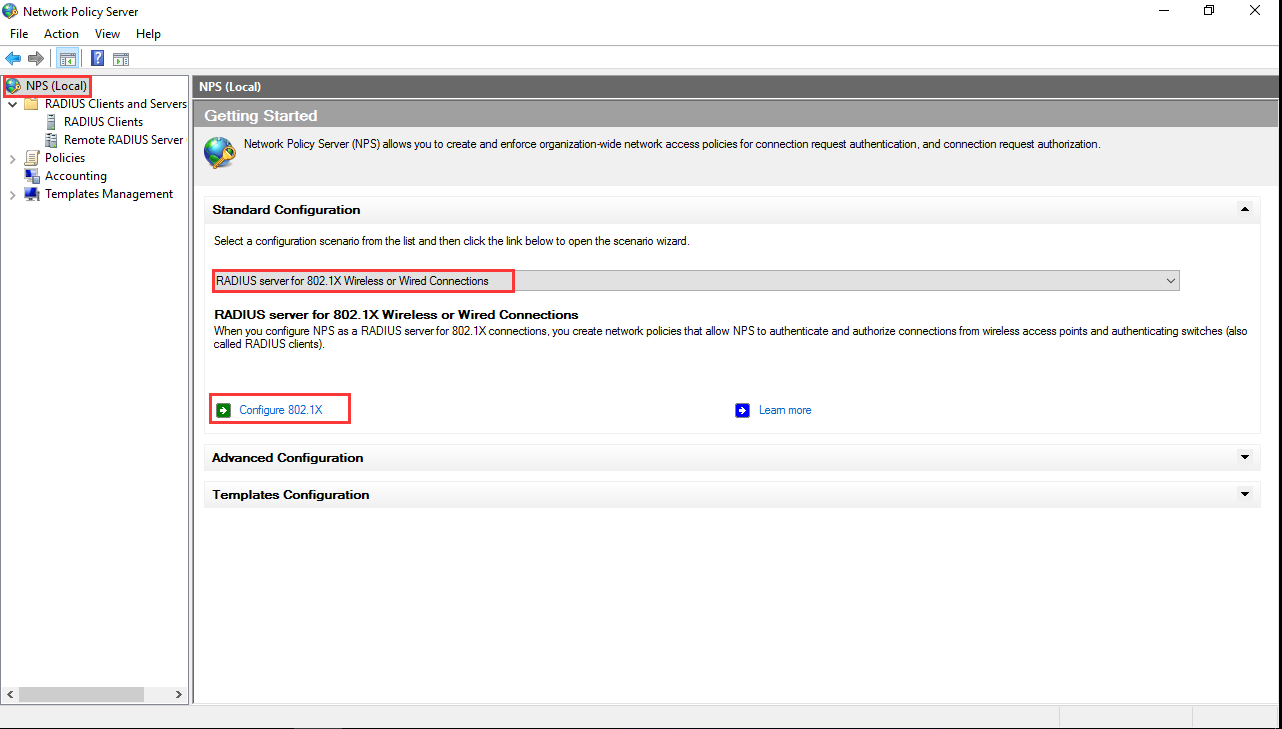Screen dimensions: 1282x729
Task: Click the blue arrow icon beside Learn more
Action: 742,410
